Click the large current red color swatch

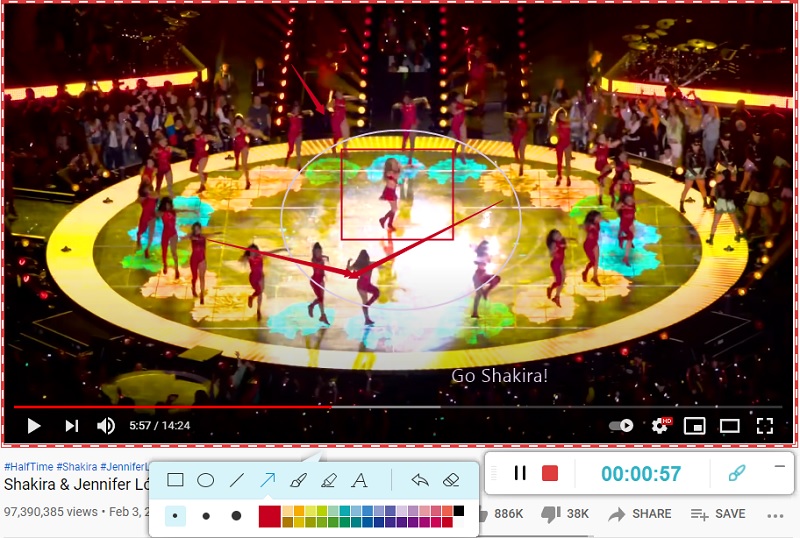(x=269, y=516)
